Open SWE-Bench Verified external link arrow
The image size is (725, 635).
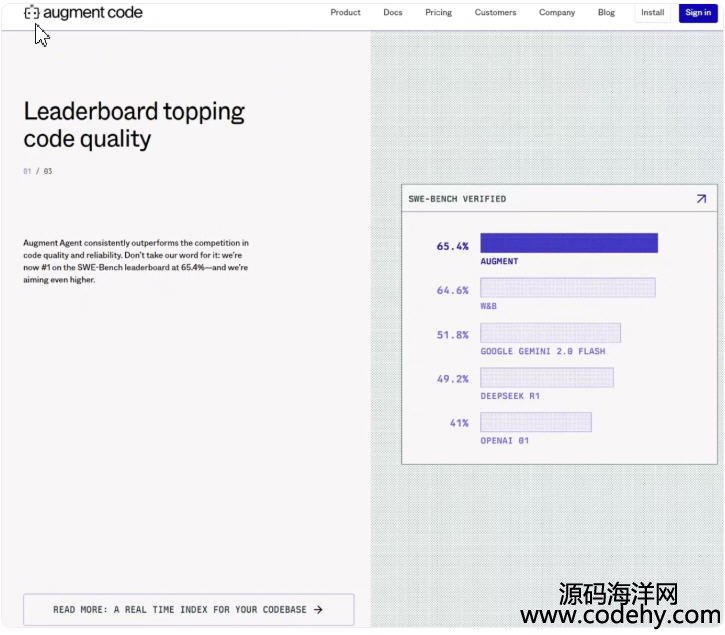701,199
